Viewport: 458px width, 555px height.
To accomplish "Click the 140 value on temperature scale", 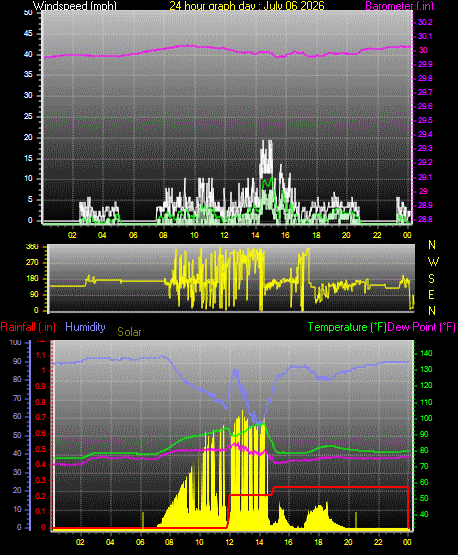I will tap(426, 353).
